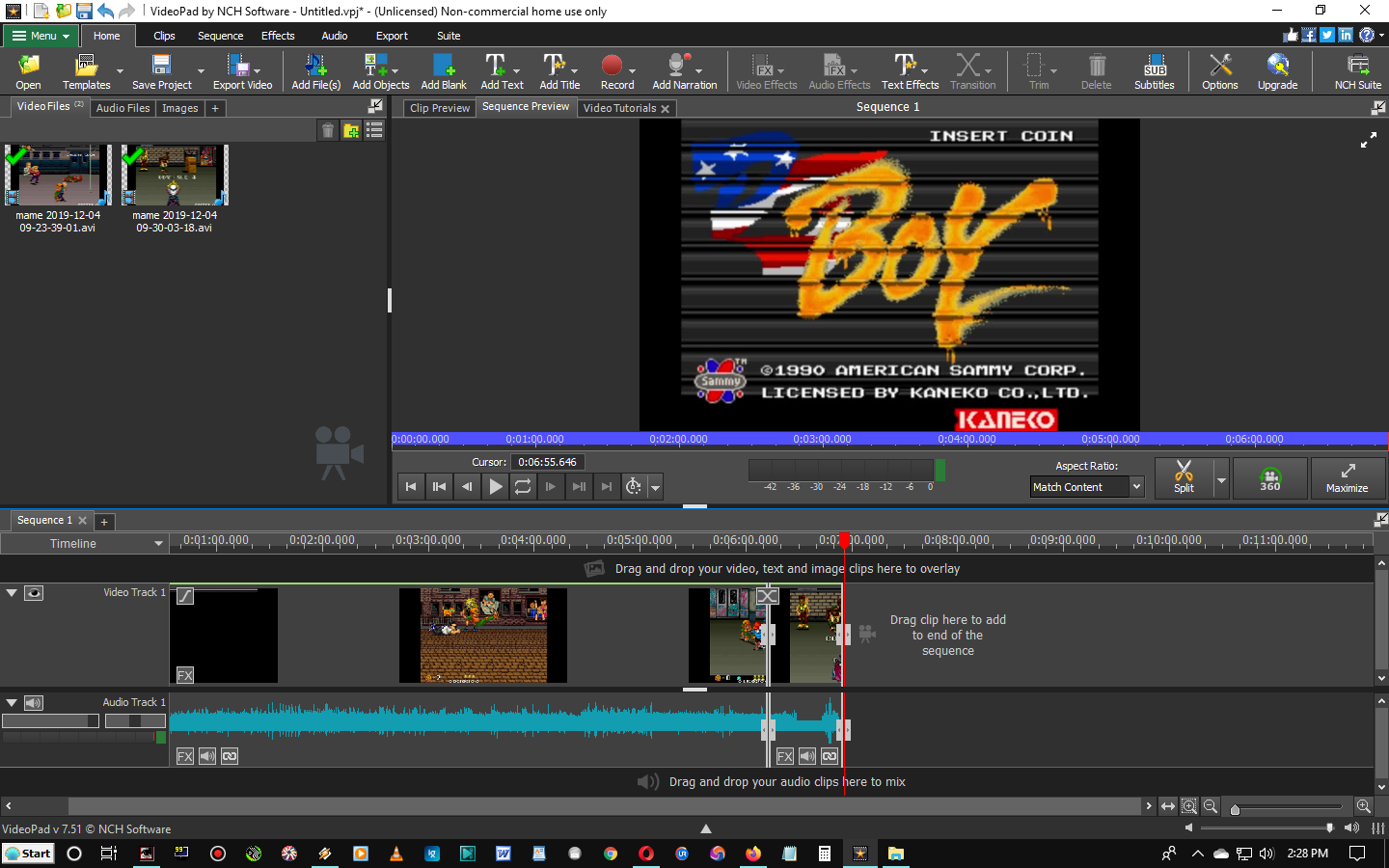Viewport: 1389px width, 868px height.
Task: Mute the first audio clip speaker
Action: (207, 756)
